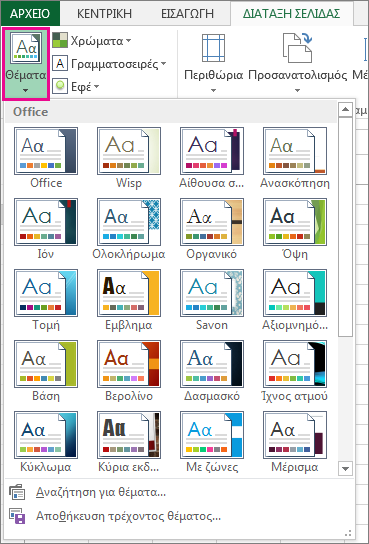
Task: Click the Περιθώρια margins page icon
Action: pos(213,48)
